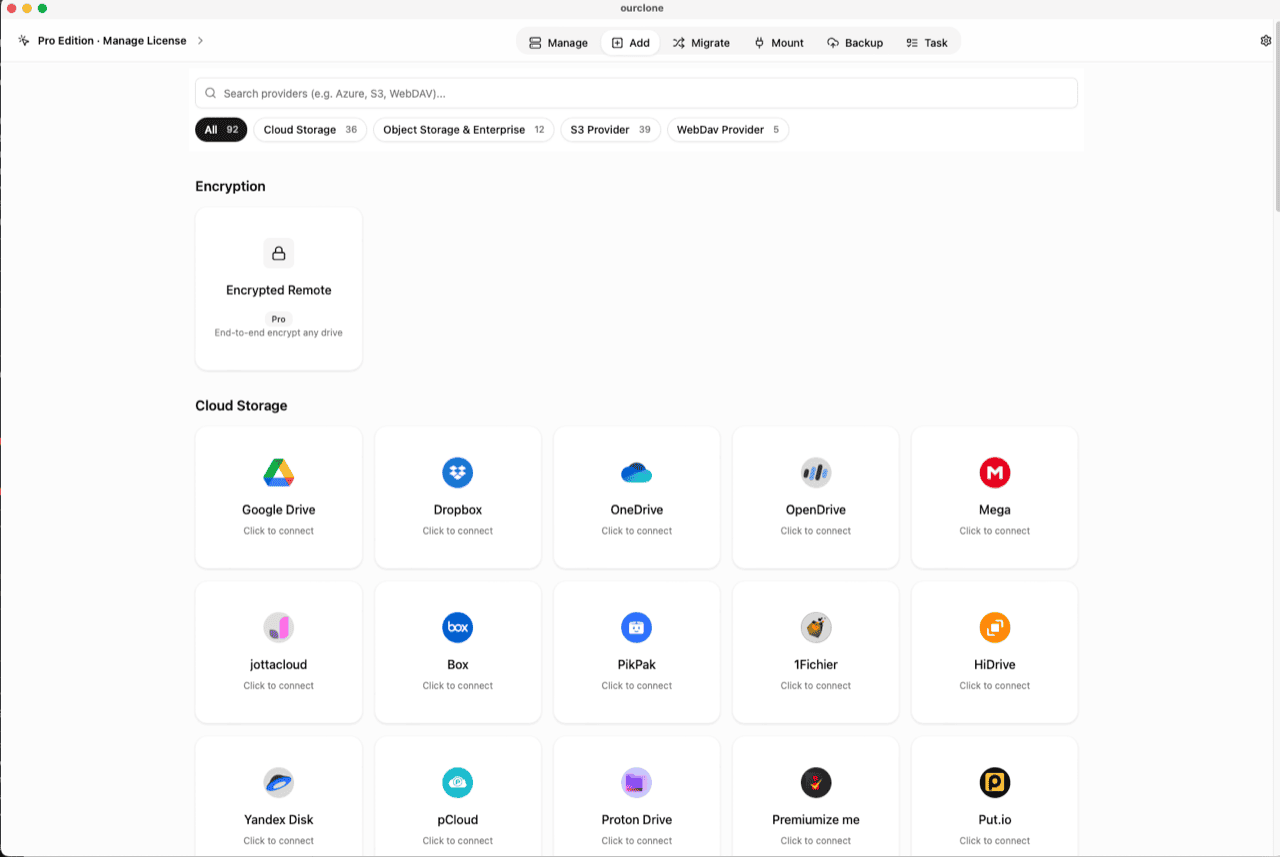Filter by Object Storage & Enterprise chip
This screenshot has height=857, width=1280.
click(463, 130)
